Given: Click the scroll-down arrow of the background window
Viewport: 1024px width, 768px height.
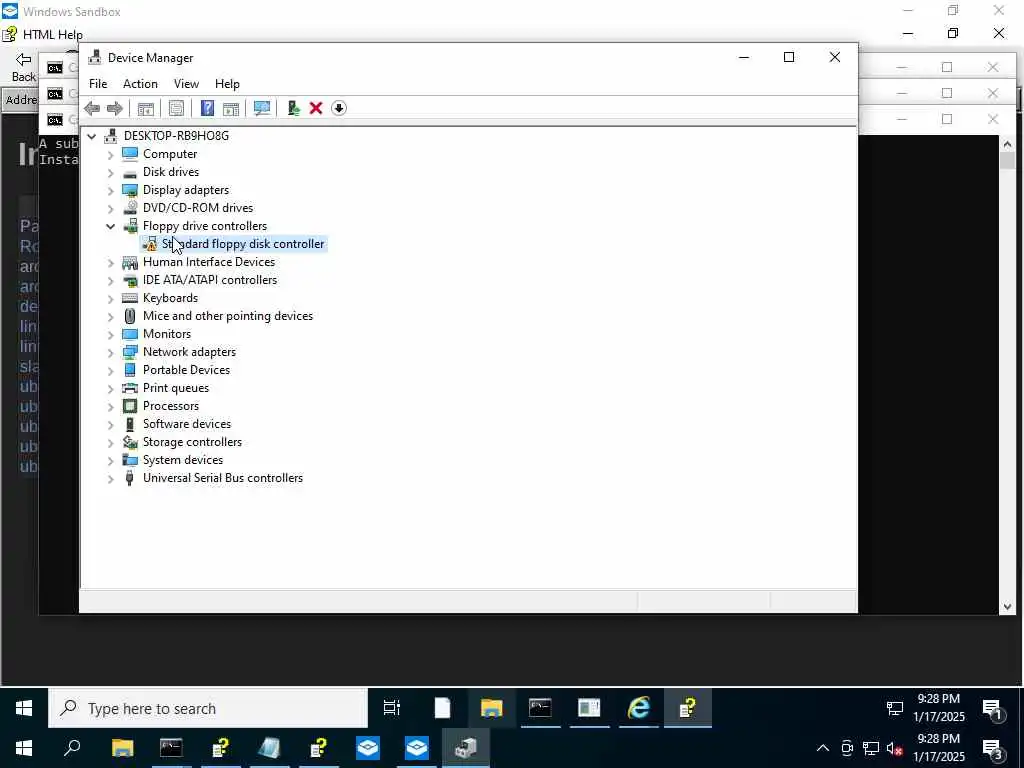Looking at the screenshot, I should point(1007,607).
